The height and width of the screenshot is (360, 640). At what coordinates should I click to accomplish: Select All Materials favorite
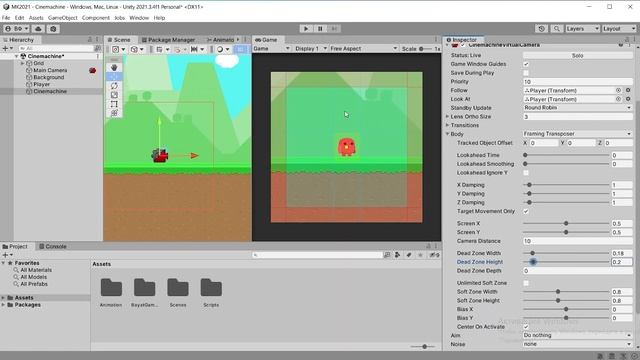coord(36,270)
